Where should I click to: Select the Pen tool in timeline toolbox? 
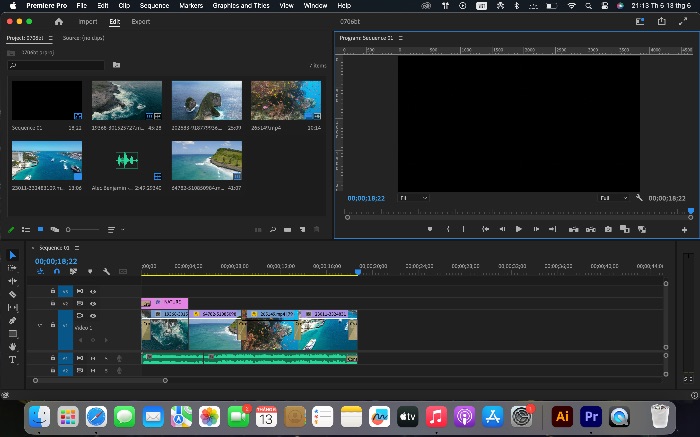tap(12, 320)
